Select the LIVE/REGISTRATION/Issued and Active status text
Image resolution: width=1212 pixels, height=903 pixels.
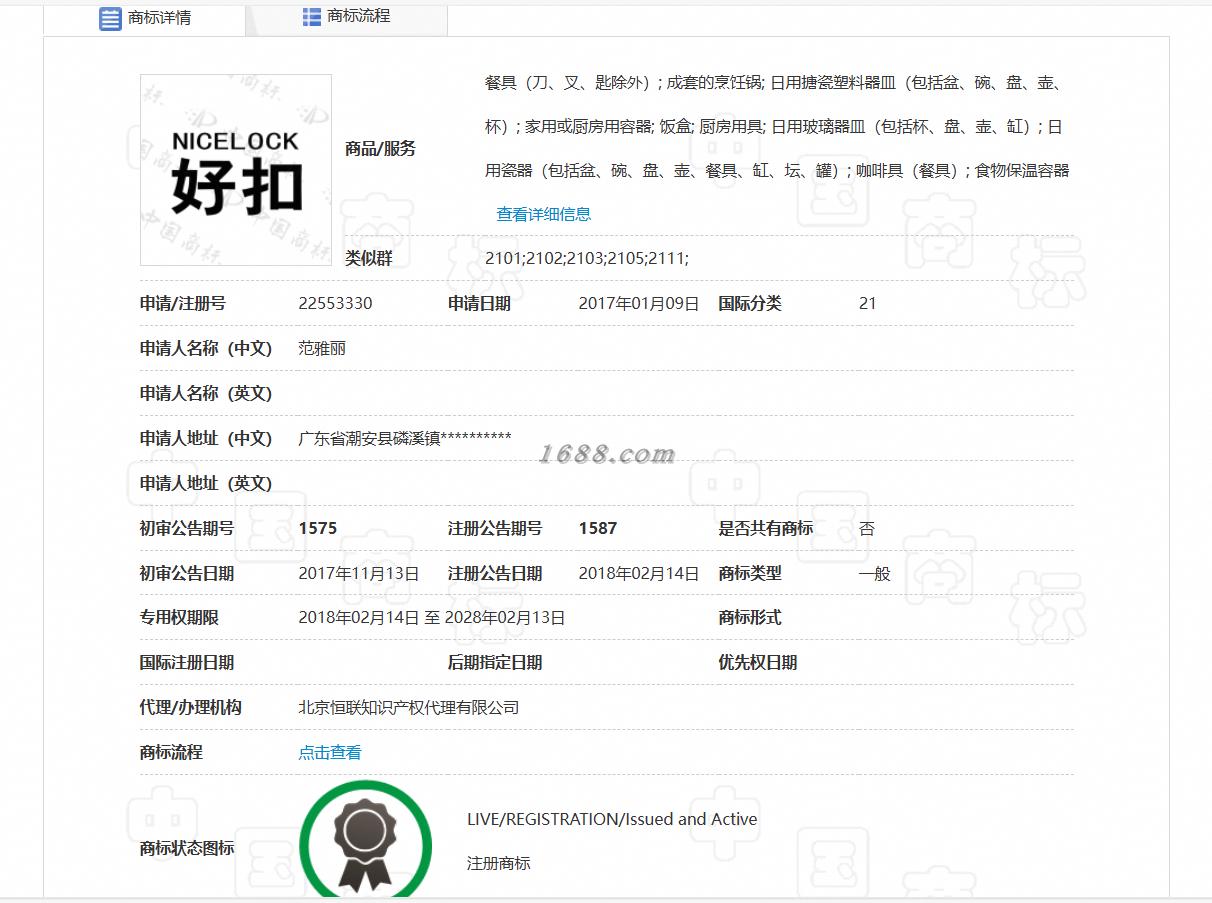click(612, 820)
